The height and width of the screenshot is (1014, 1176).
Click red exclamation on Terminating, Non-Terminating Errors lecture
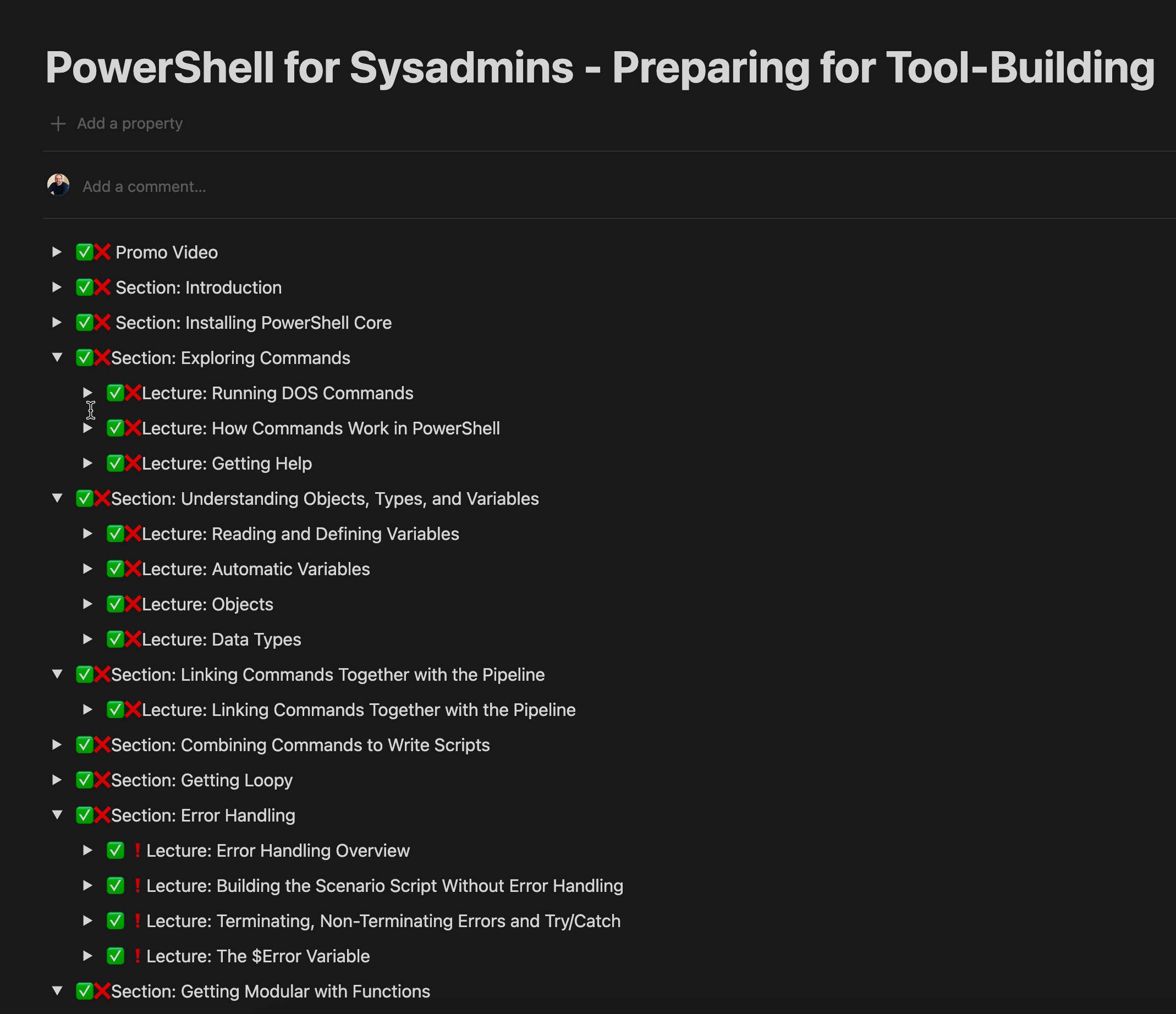coord(137,921)
